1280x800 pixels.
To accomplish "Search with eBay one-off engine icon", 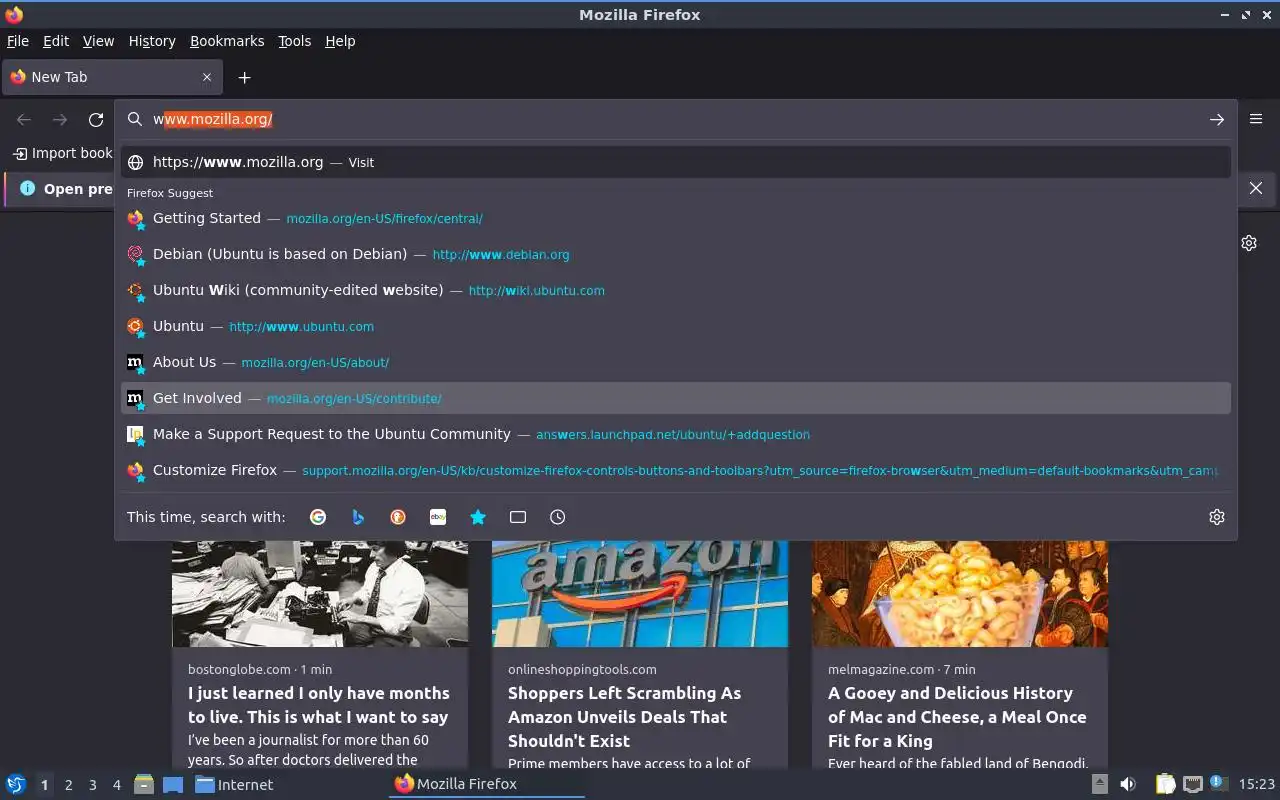I will [x=438, y=517].
